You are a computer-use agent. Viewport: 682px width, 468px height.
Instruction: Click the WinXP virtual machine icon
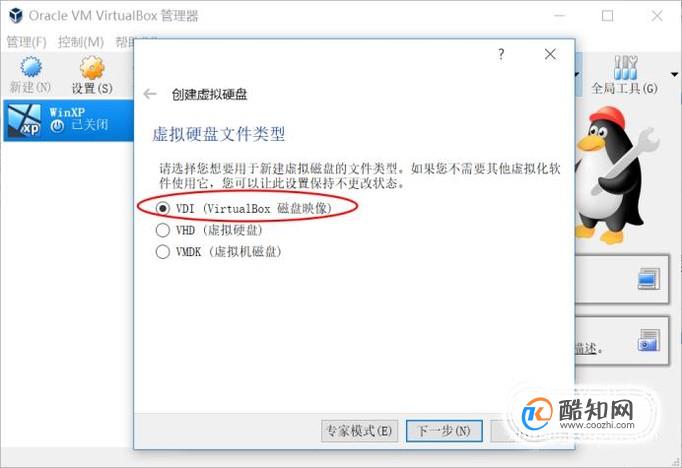[25, 121]
